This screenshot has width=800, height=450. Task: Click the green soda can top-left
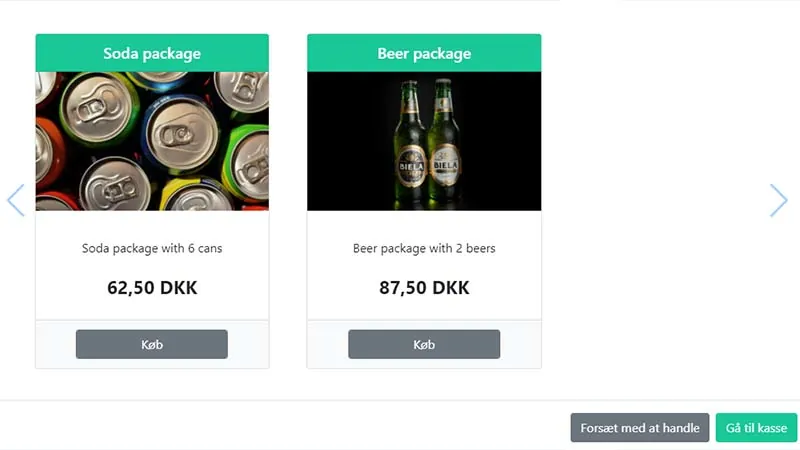click(98, 108)
